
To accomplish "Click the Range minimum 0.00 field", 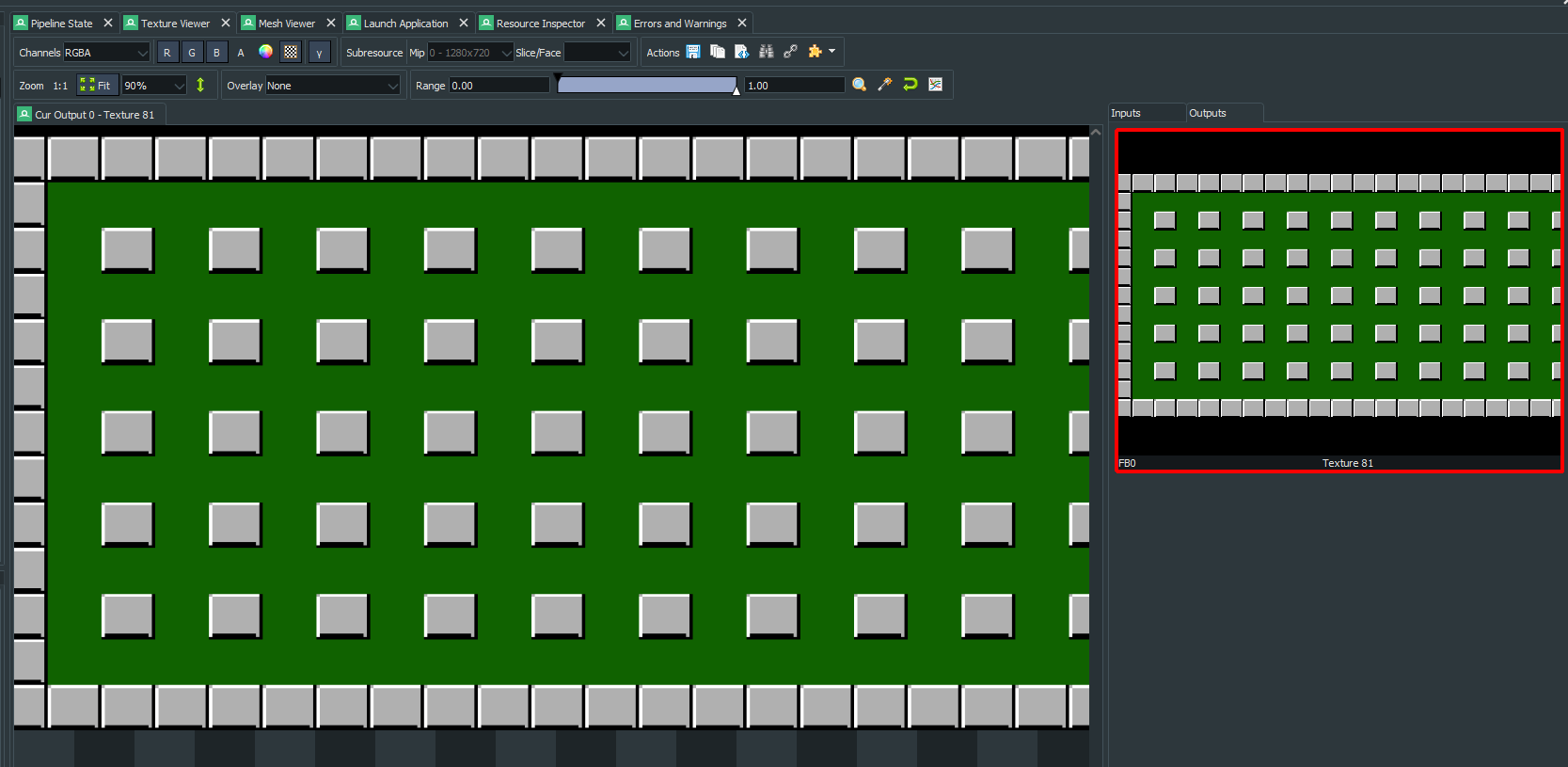I will (x=499, y=86).
